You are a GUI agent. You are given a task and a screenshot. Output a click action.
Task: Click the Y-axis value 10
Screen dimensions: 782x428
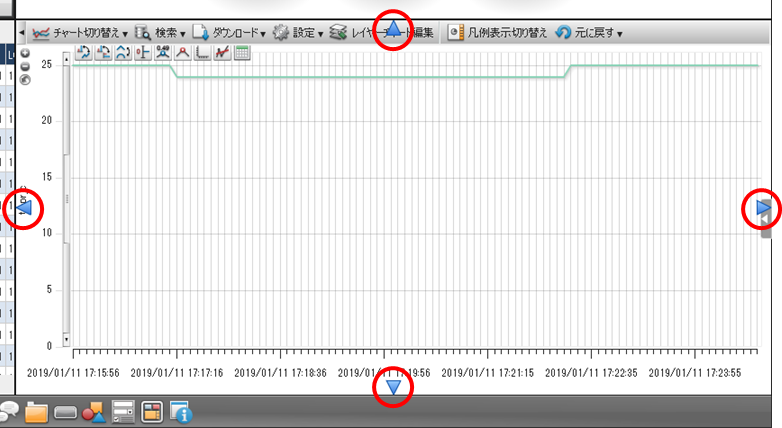click(46, 233)
